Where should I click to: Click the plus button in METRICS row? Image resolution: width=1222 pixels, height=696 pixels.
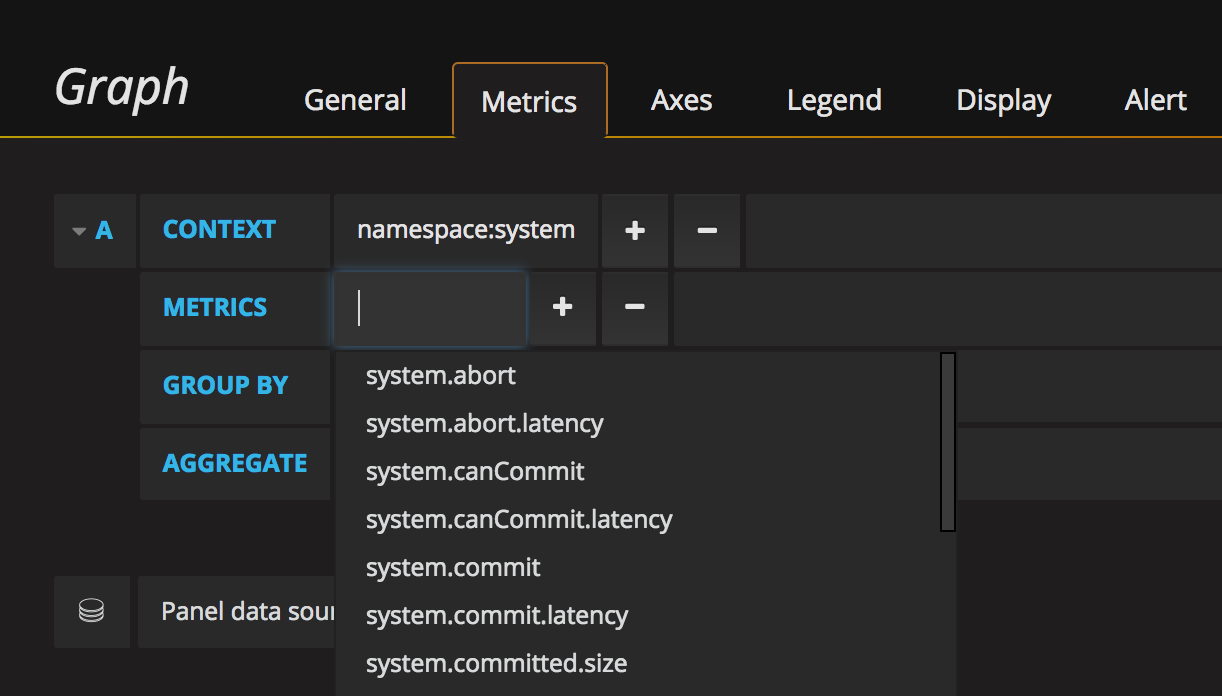(563, 307)
